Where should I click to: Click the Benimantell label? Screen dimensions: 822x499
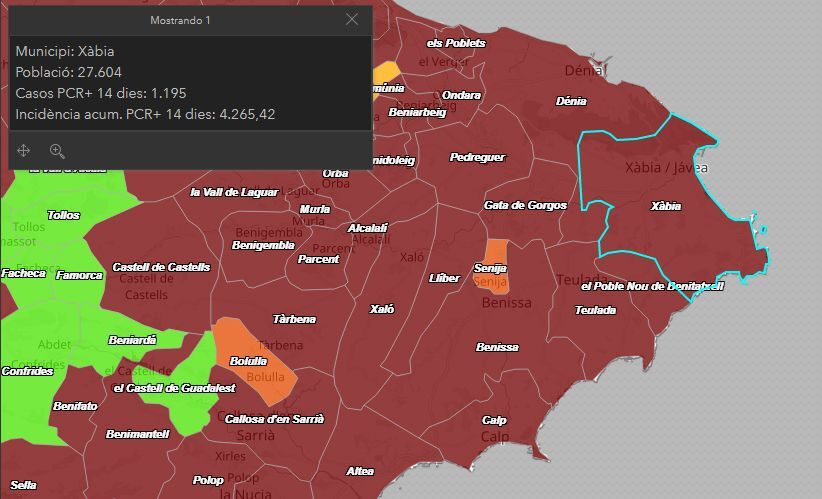[137, 434]
